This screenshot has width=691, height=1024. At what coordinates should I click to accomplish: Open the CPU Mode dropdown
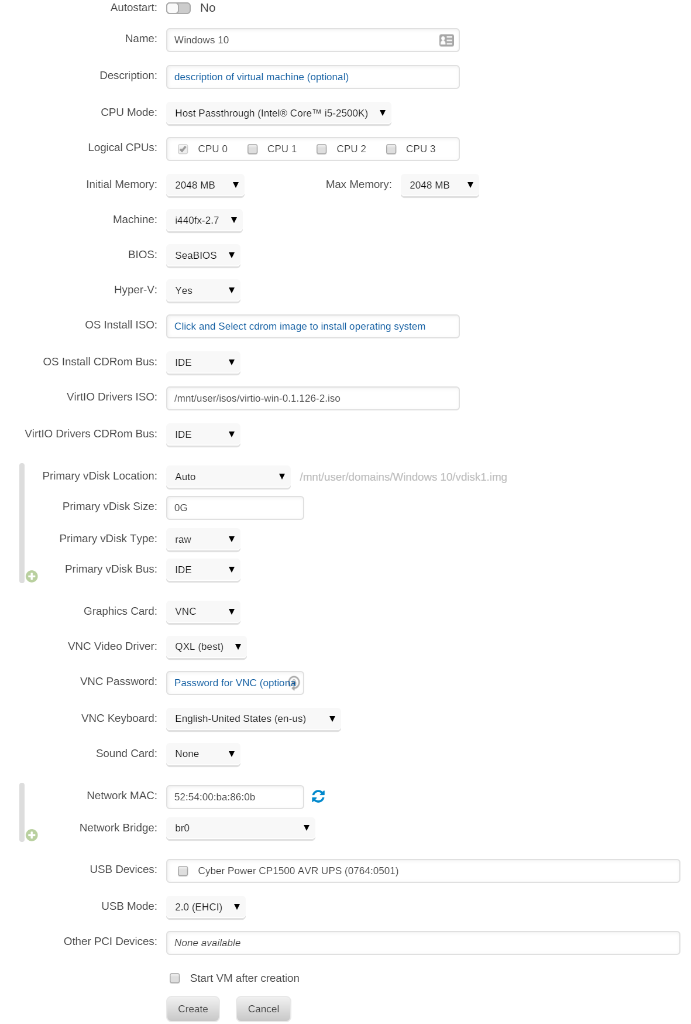(x=278, y=113)
